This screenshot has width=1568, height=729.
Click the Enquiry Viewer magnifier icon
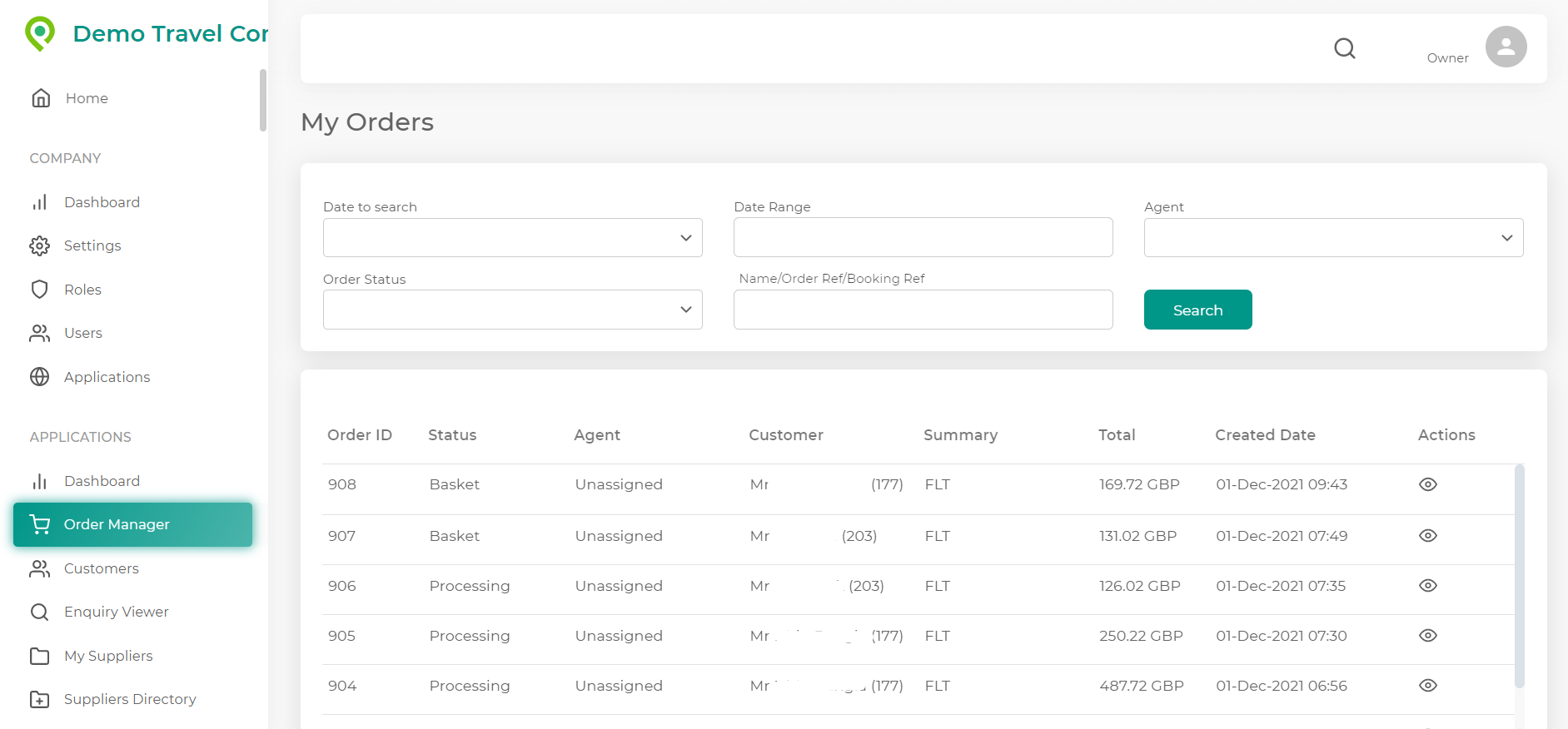coord(39,612)
